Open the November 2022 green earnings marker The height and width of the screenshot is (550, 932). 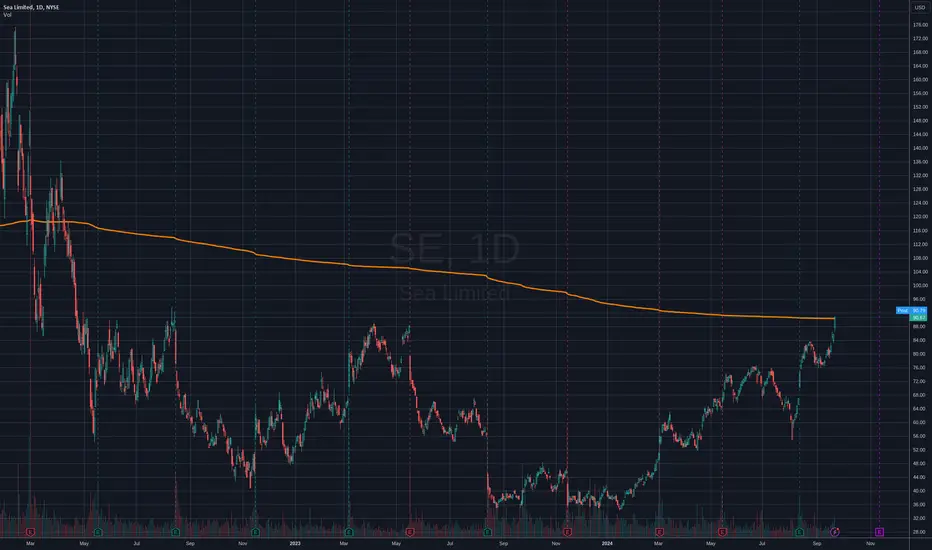(256, 532)
